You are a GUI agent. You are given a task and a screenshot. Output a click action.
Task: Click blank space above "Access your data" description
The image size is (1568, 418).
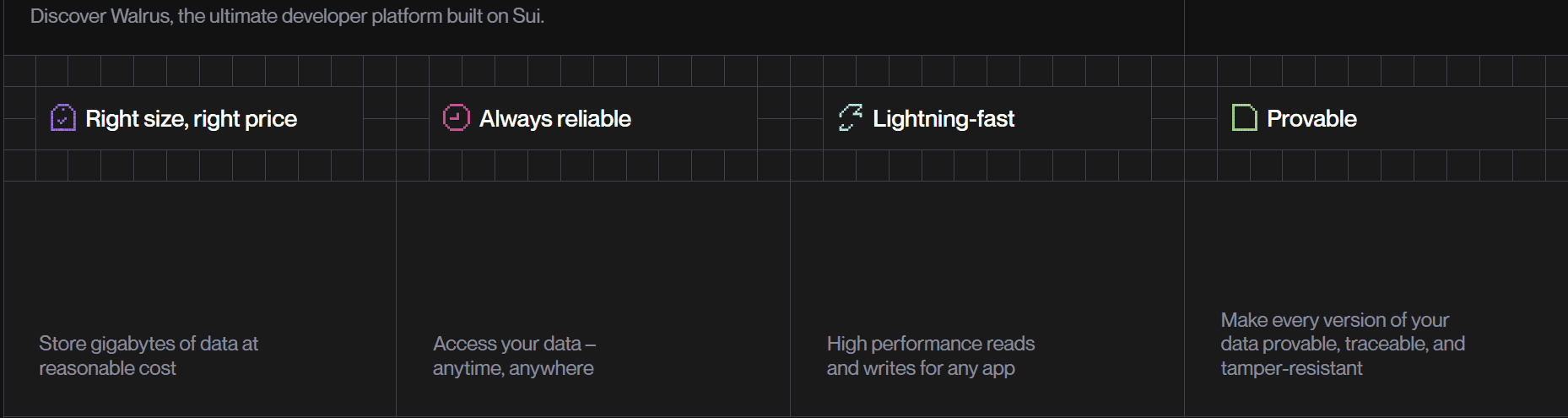[592, 253]
